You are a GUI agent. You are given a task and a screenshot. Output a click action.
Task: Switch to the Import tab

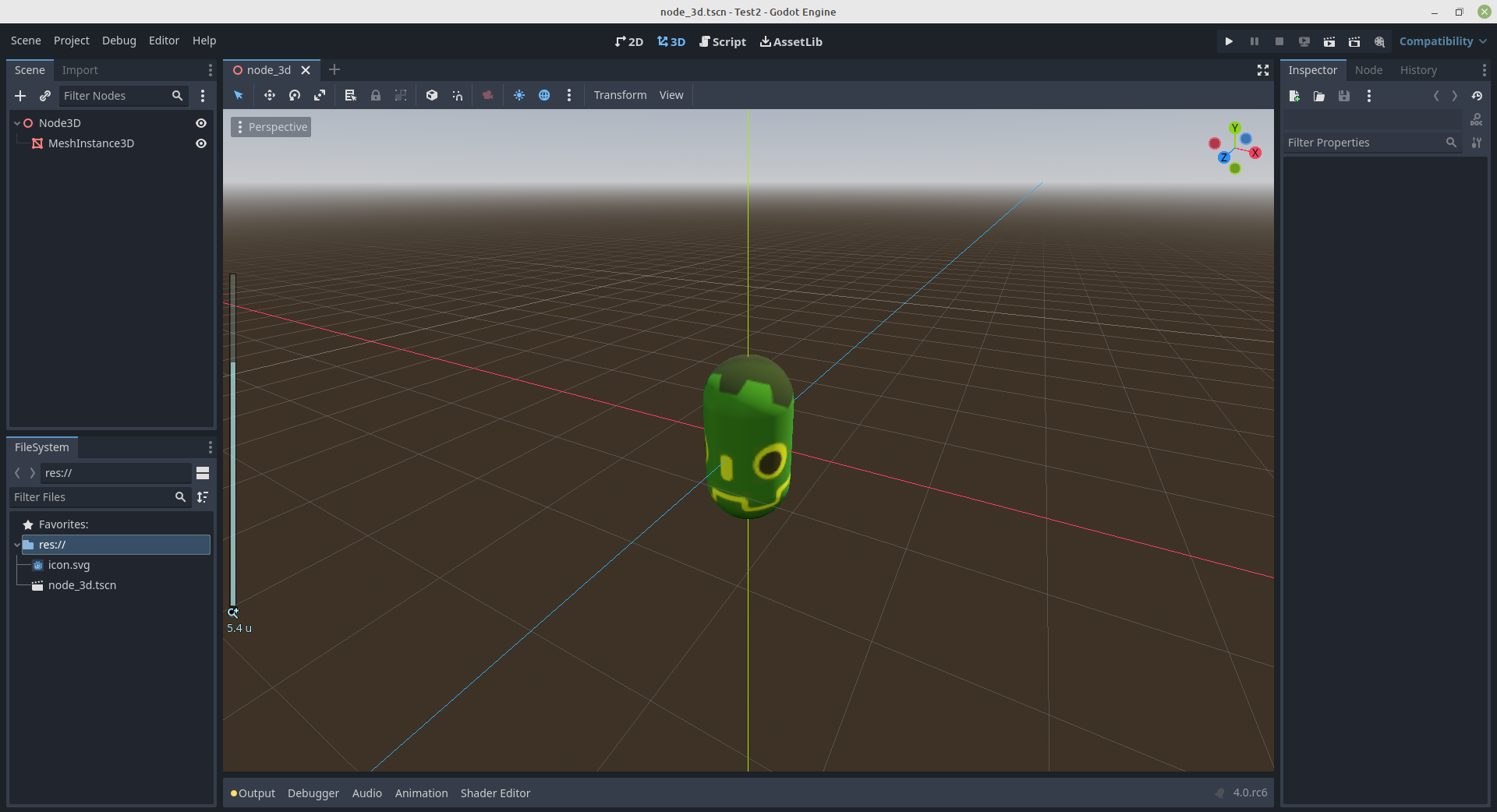click(80, 69)
